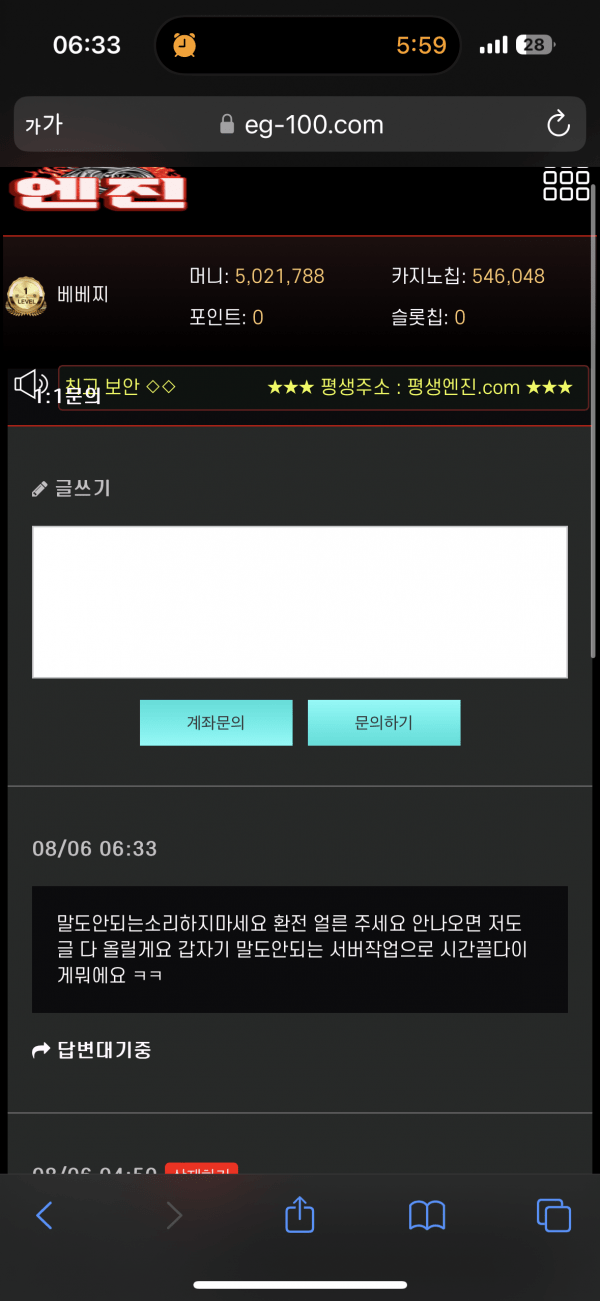Image resolution: width=600 pixels, height=1301 pixels.
Task: Show open tabs overview icon
Action: [x=553, y=1215]
